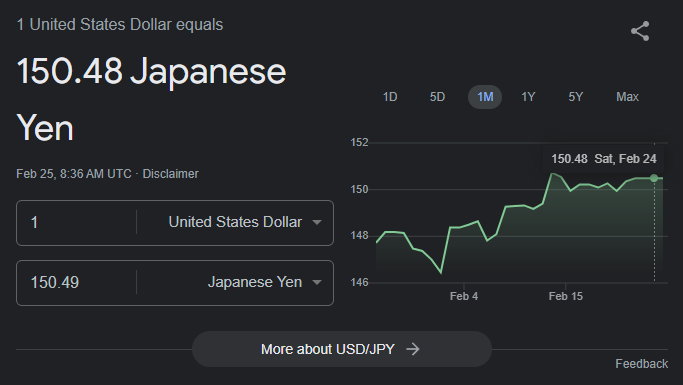Open the Japanese Yen currency dropdown arrow
683x385 pixels.
pyautogui.click(x=317, y=282)
